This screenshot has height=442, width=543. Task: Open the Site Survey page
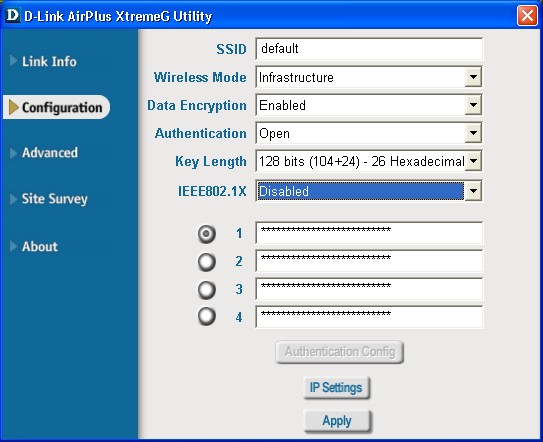point(55,199)
